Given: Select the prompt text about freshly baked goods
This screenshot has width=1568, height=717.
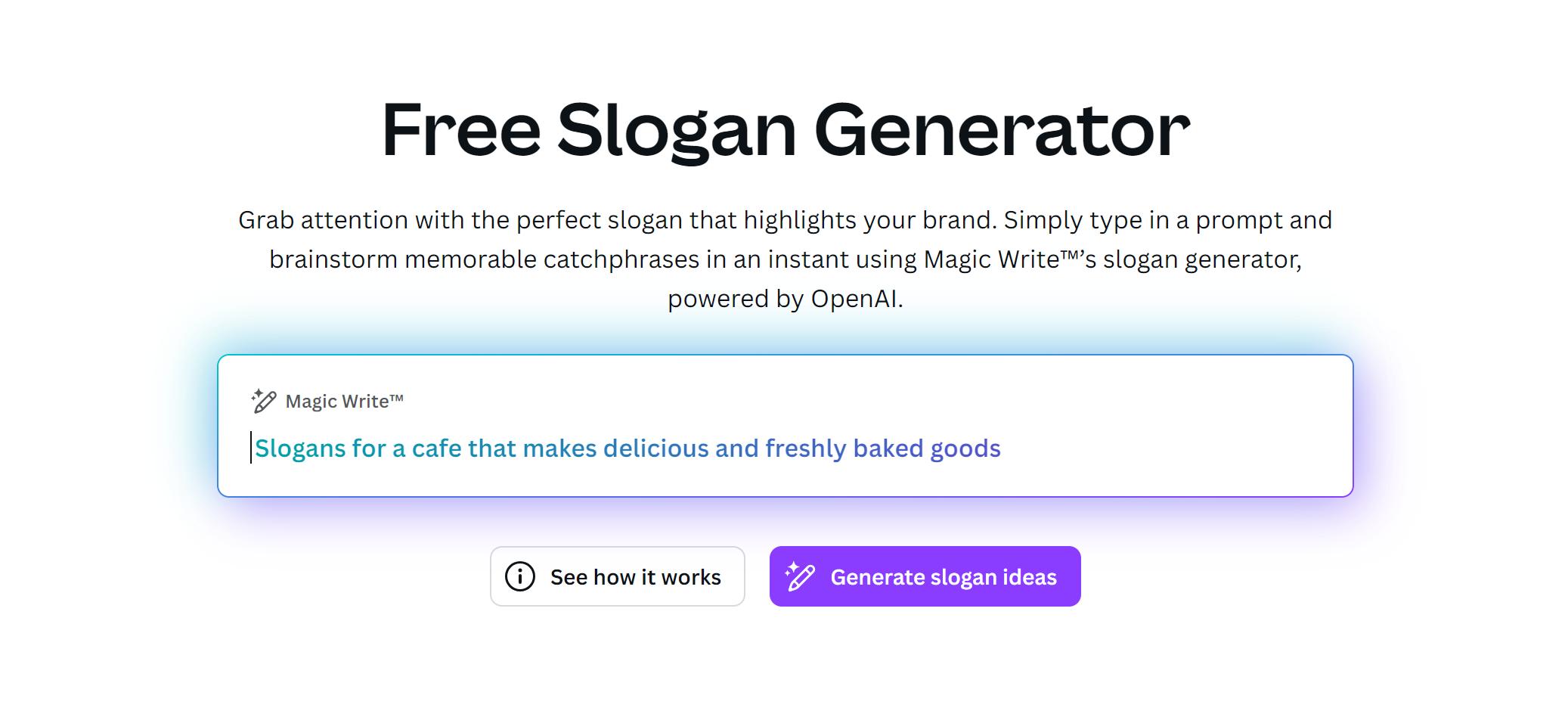Looking at the screenshot, I should [x=628, y=448].
